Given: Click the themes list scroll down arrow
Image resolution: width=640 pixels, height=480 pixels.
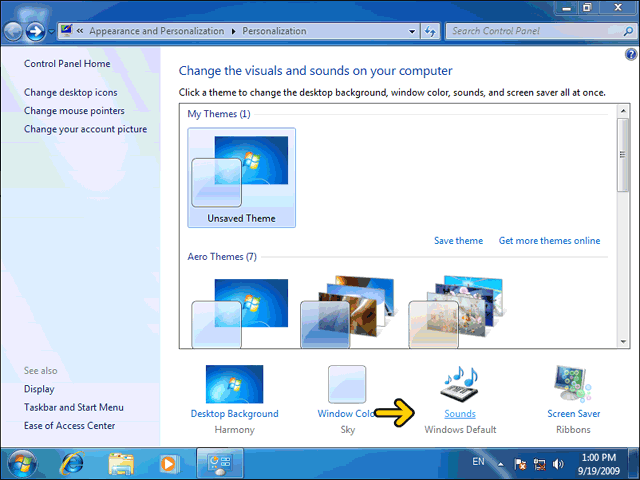Looking at the screenshot, I should (623, 342).
